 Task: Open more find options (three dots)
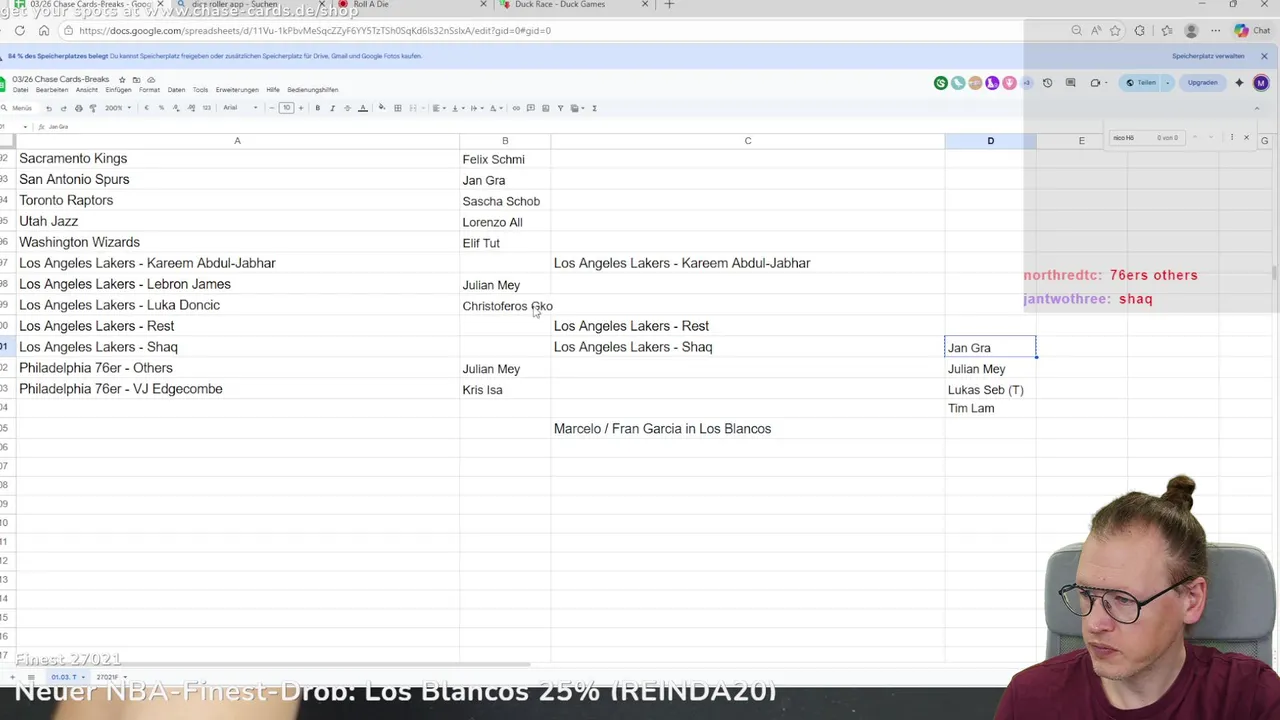click(1232, 137)
